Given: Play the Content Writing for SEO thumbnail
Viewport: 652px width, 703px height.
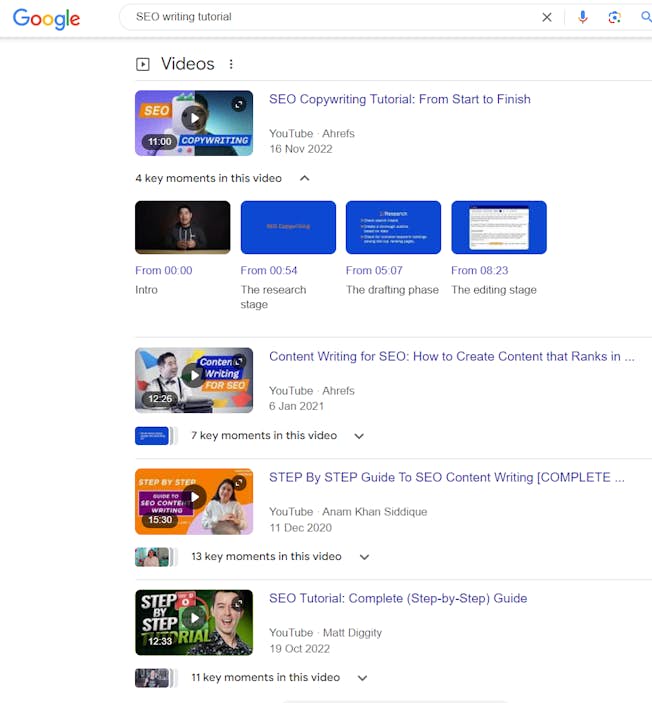Looking at the screenshot, I should click(194, 380).
